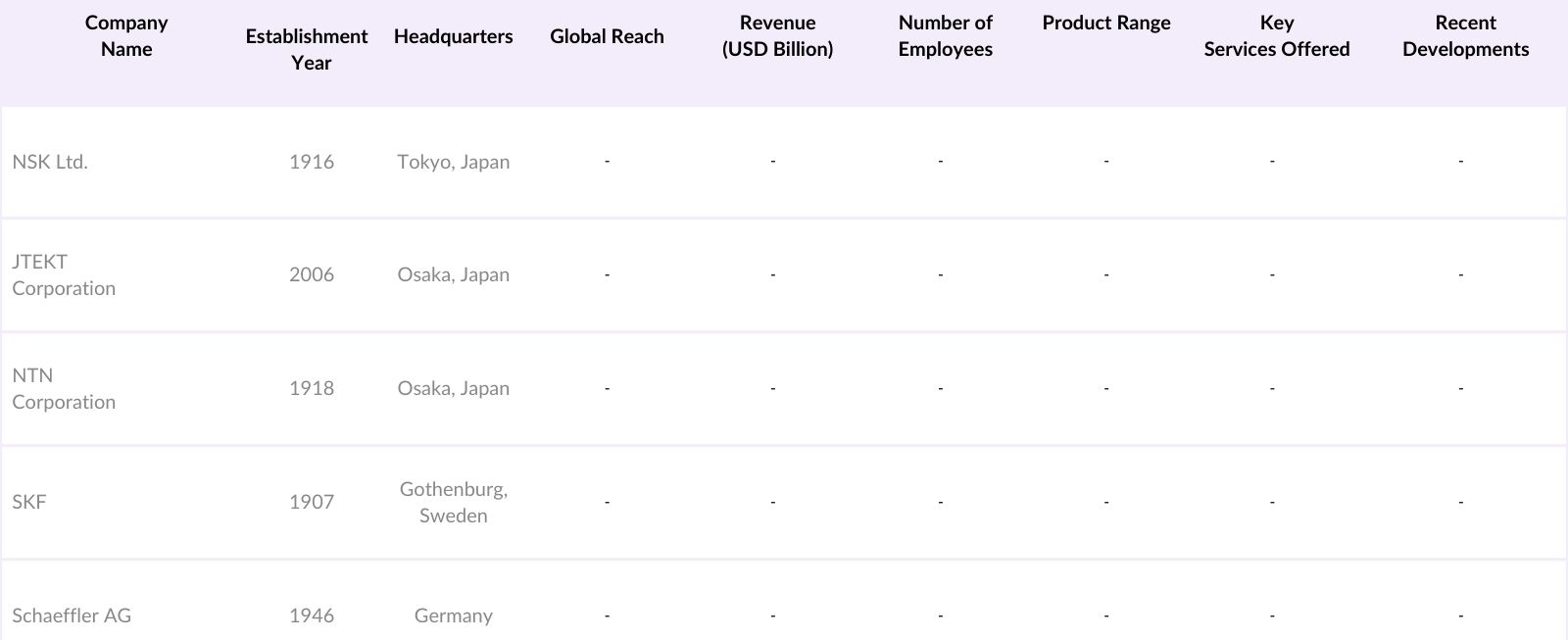Select the JTEKT Corporation company cell
Viewport: 1568px width, 640px height.
64,275
